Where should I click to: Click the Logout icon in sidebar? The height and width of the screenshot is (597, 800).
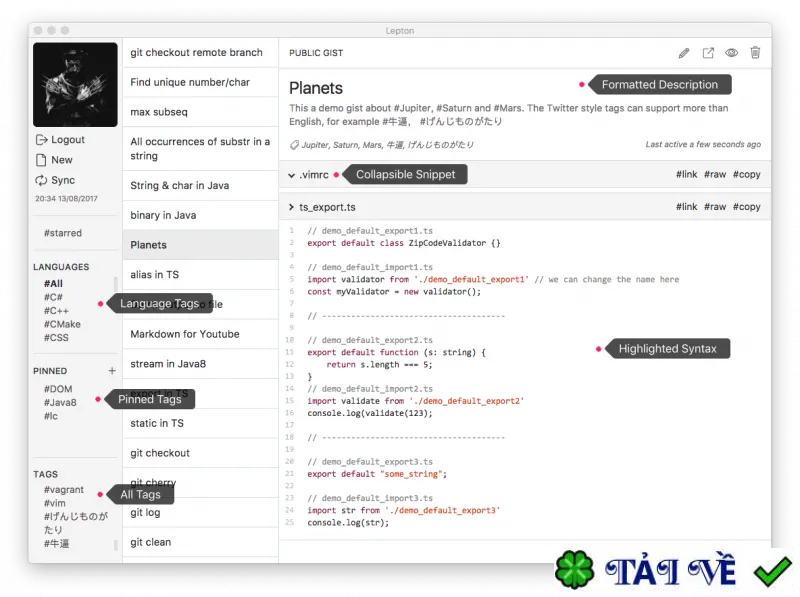pos(41,139)
